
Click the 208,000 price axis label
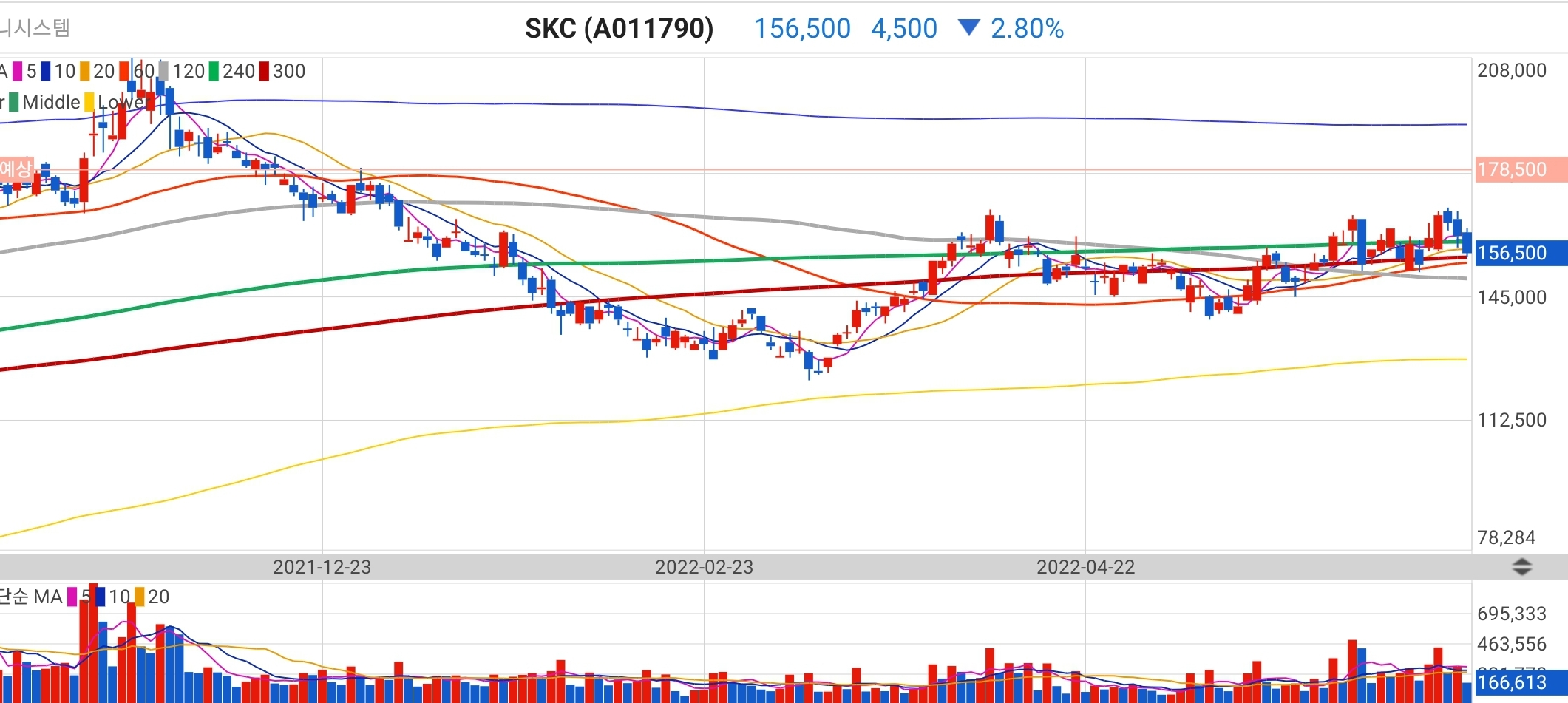click(1512, 70)
